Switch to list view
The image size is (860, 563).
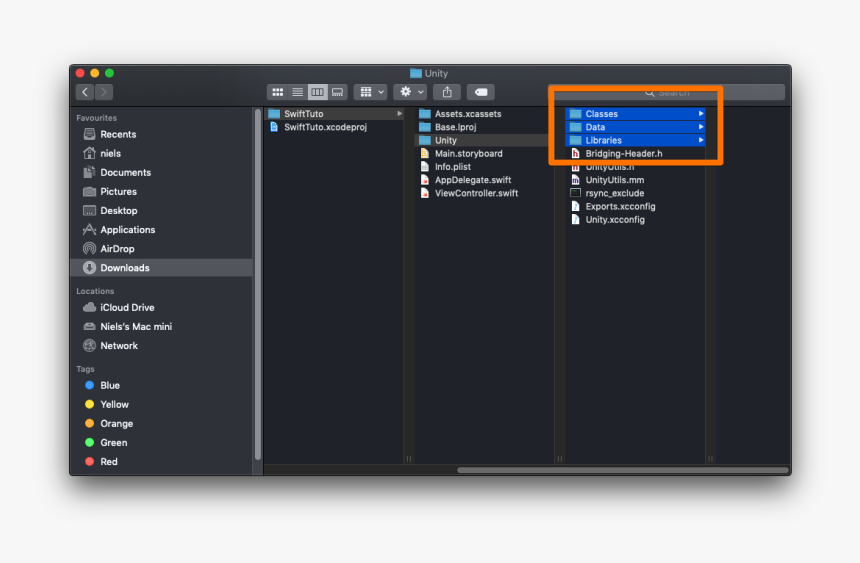(x=297, y=92)
